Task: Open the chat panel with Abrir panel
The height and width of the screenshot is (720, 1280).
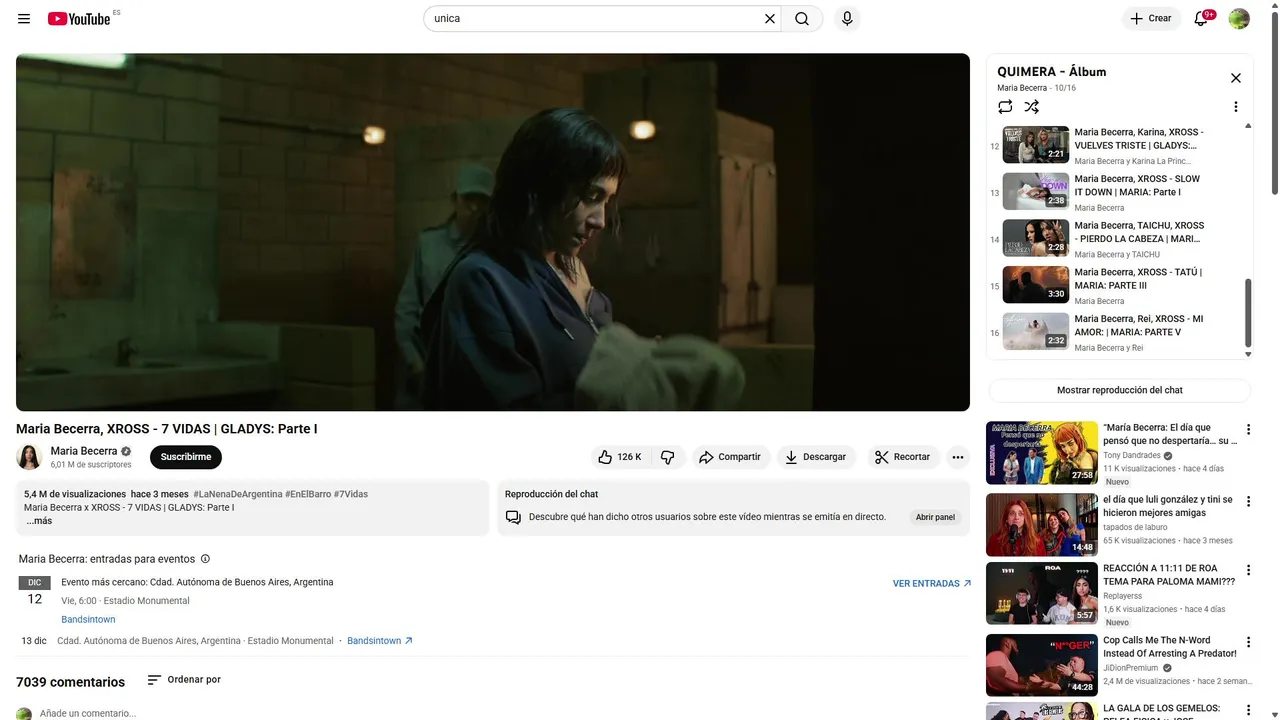Action: [x=935, y=517]
